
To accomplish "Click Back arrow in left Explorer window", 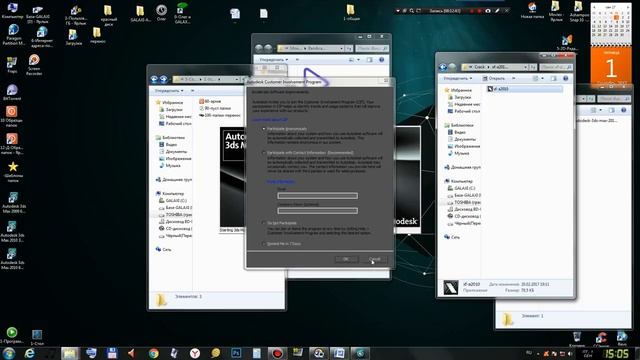I will point(154,79).
